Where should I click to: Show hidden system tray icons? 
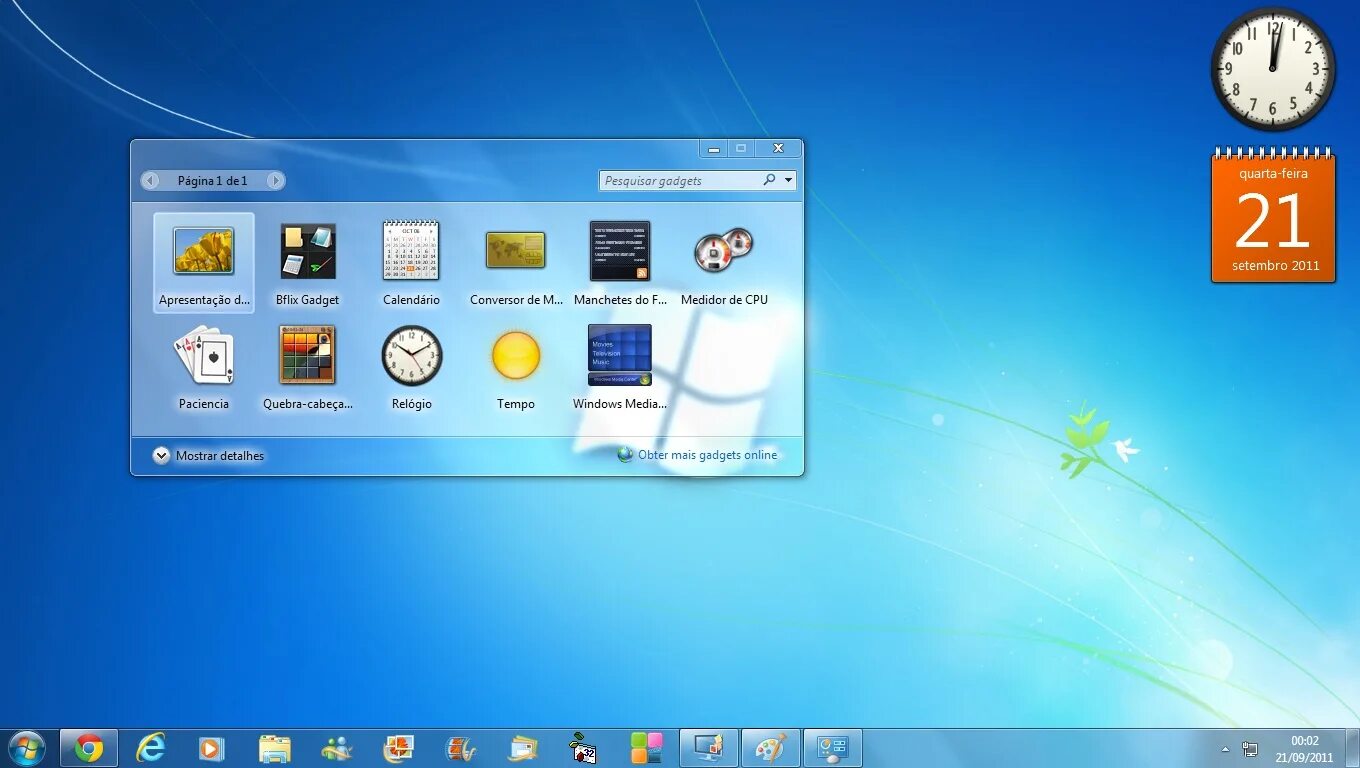tap(1225, 749)
